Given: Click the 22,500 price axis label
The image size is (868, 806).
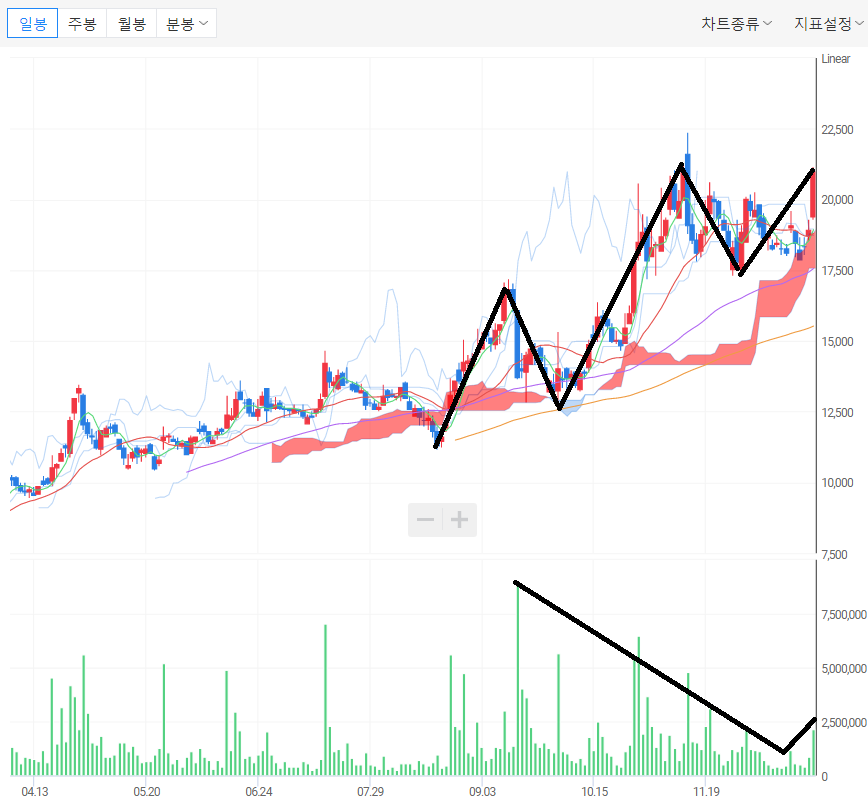Looking at the screenshot, I should (837, 130).
